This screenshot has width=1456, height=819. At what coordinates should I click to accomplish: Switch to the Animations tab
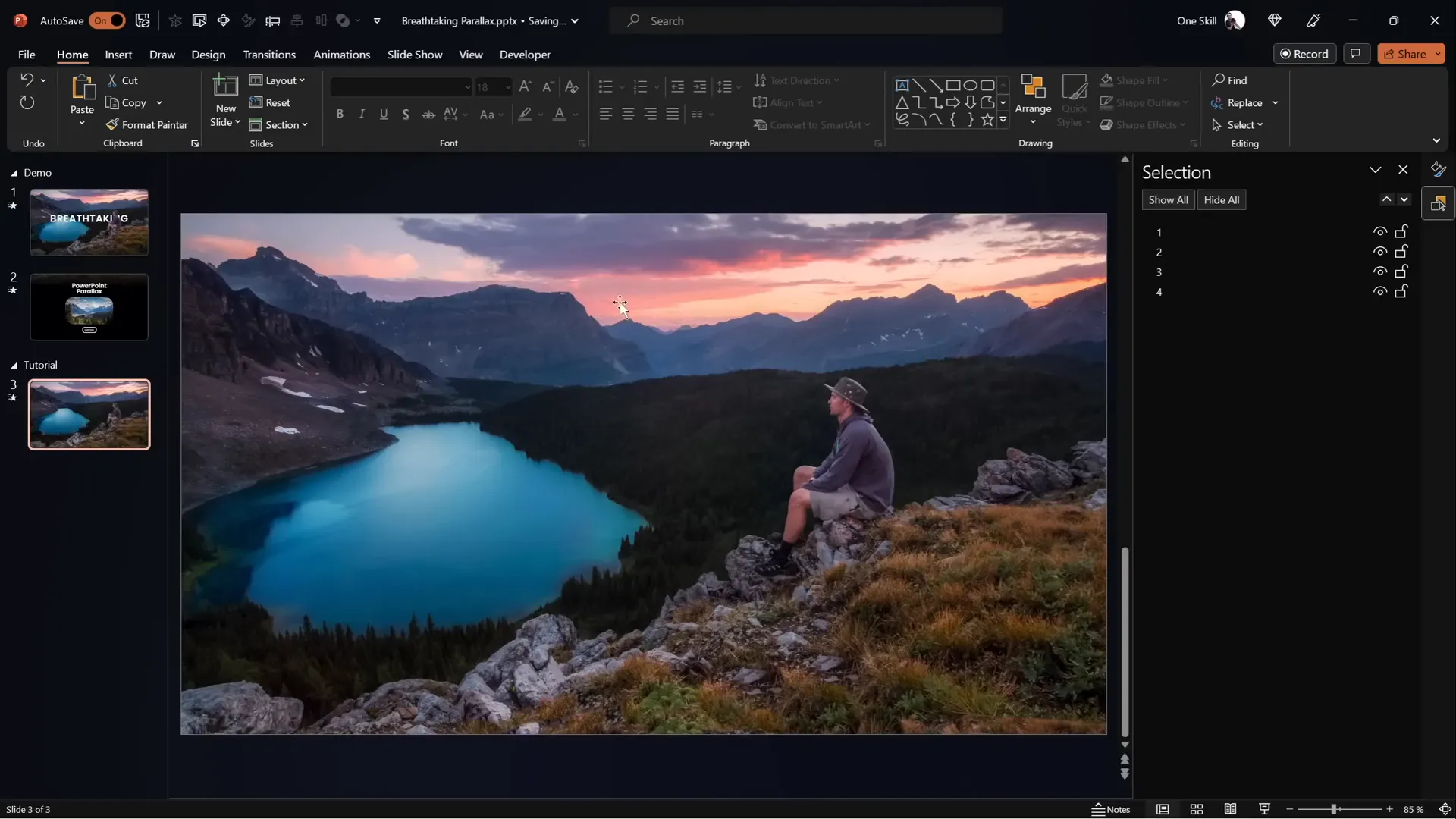pos(342,54)
